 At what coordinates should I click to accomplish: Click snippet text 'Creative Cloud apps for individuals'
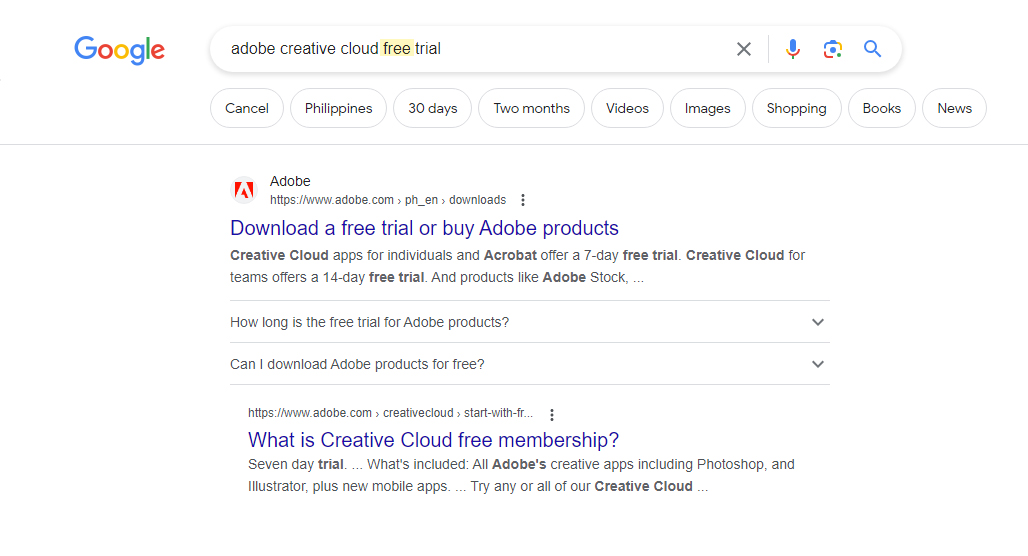[x=342, y=255]
